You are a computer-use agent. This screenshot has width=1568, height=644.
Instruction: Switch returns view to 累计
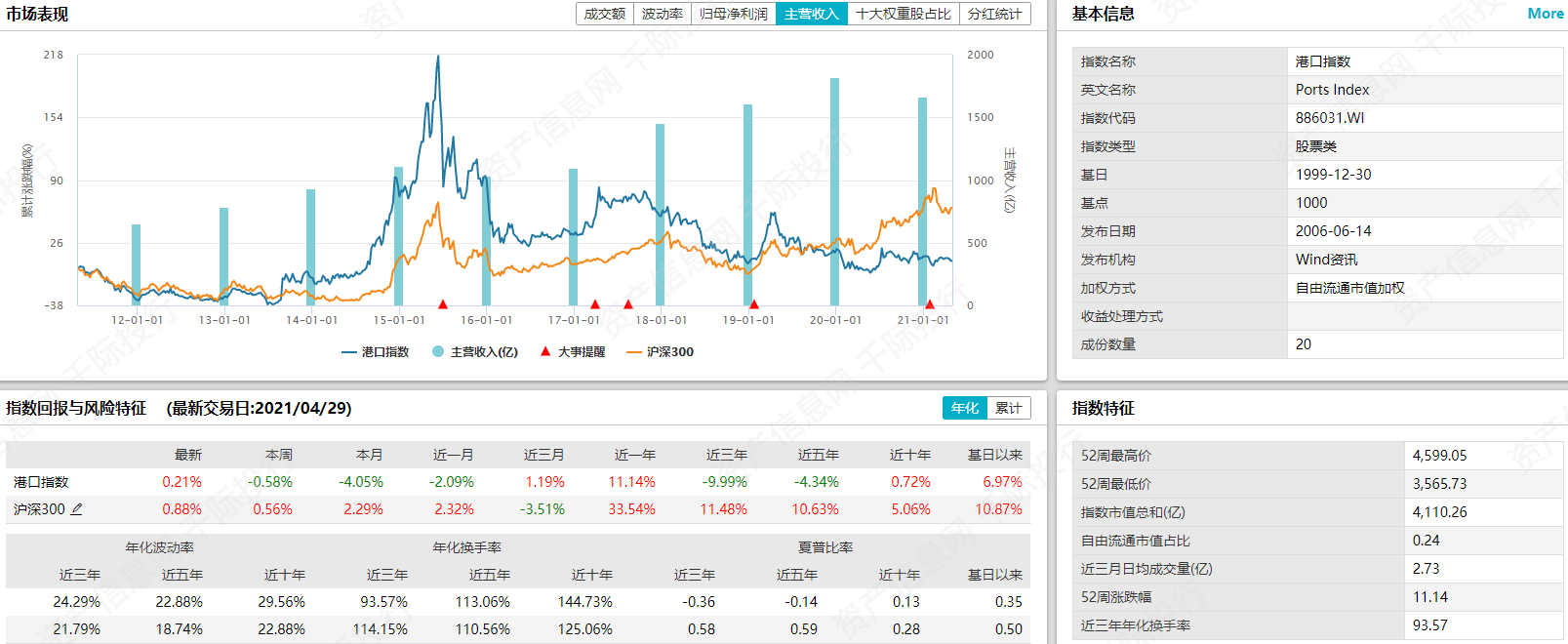[x=1008, y=408]
